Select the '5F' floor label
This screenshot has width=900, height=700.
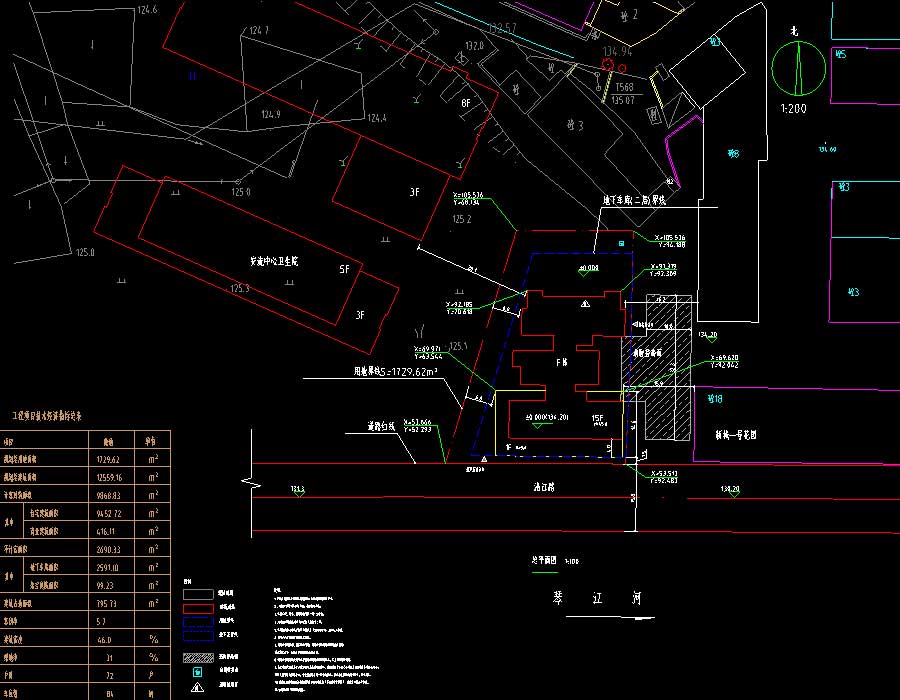(x=344, y=269)
